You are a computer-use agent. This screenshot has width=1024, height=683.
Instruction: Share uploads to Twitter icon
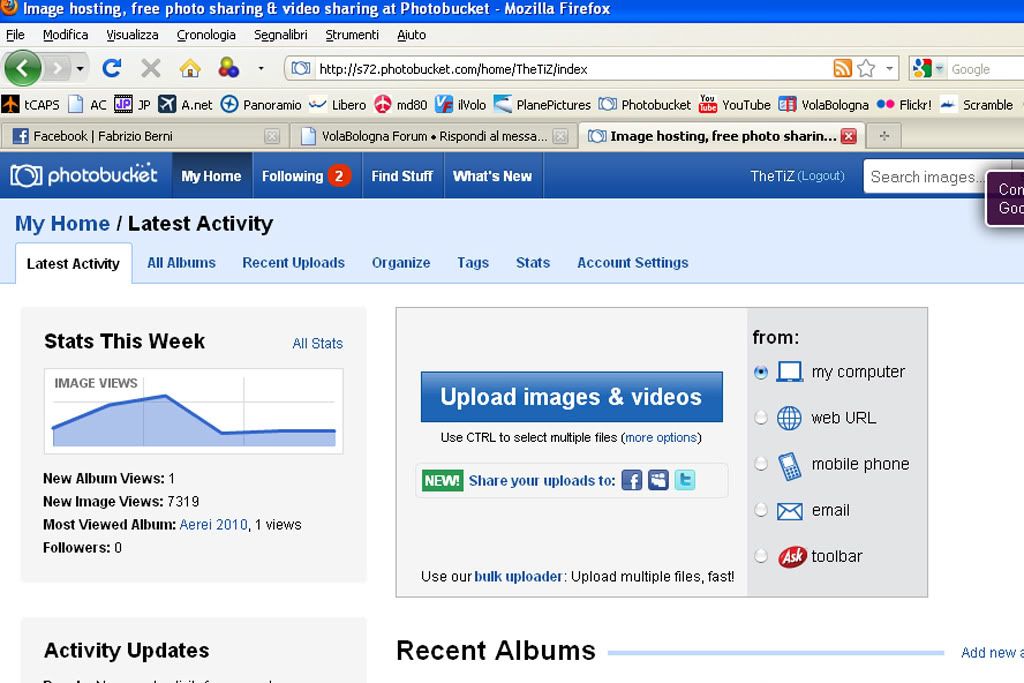(x=685, y=481)
